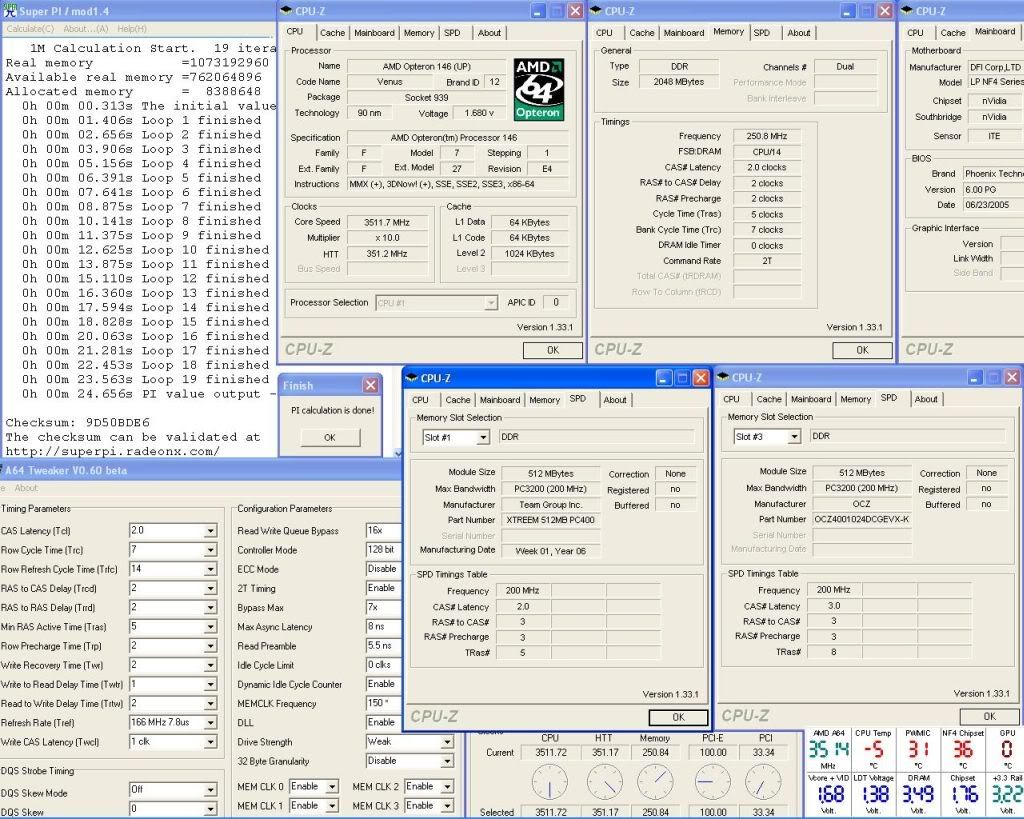Screen dimensions: 1024x819
Task: Click the Super PI title bar icon
Action: (x=10, y=10)
